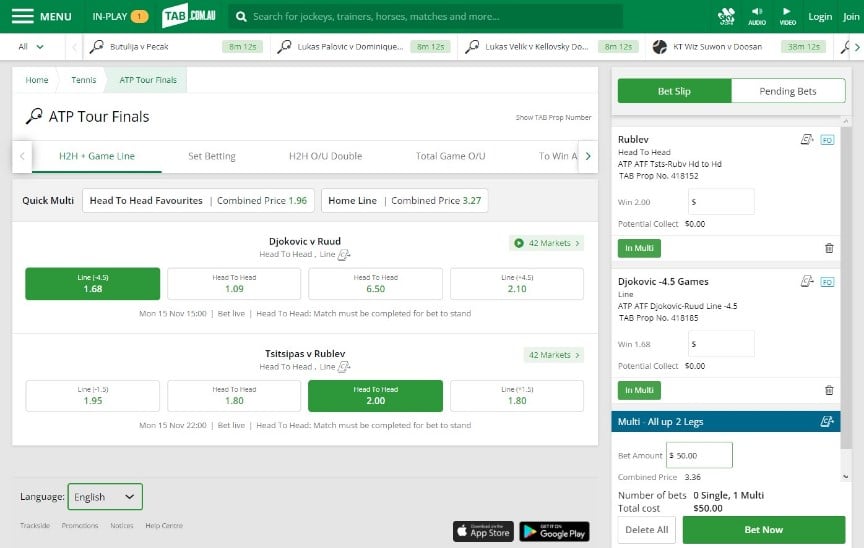Switch to Total Game O/U tab
Image resolution: width=864 pixels, height=548 pixels.
(x=450, y=156)
